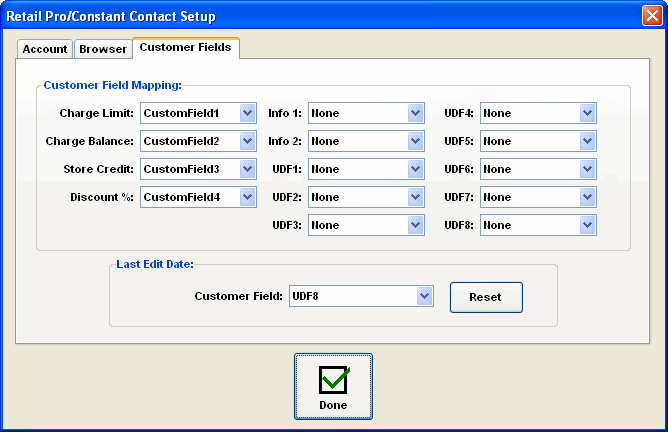This screenshot has width=668, height=432.
Task: Open the UDF5 mapping dropdown
Action: click(x=587, y=141)
